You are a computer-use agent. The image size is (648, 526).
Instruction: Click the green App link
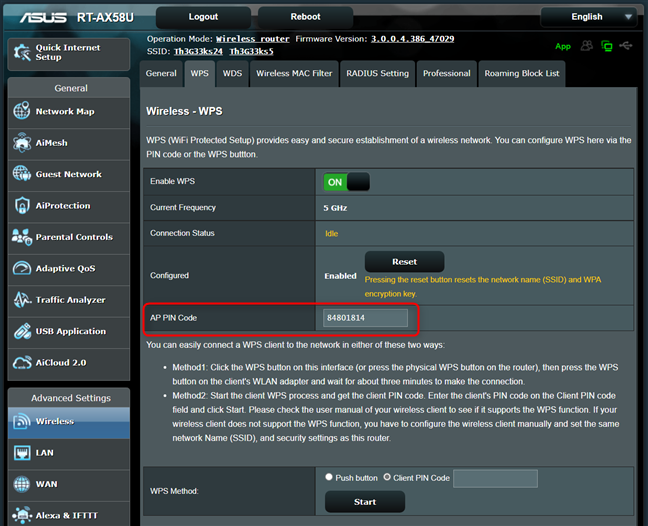click(563, 47)
